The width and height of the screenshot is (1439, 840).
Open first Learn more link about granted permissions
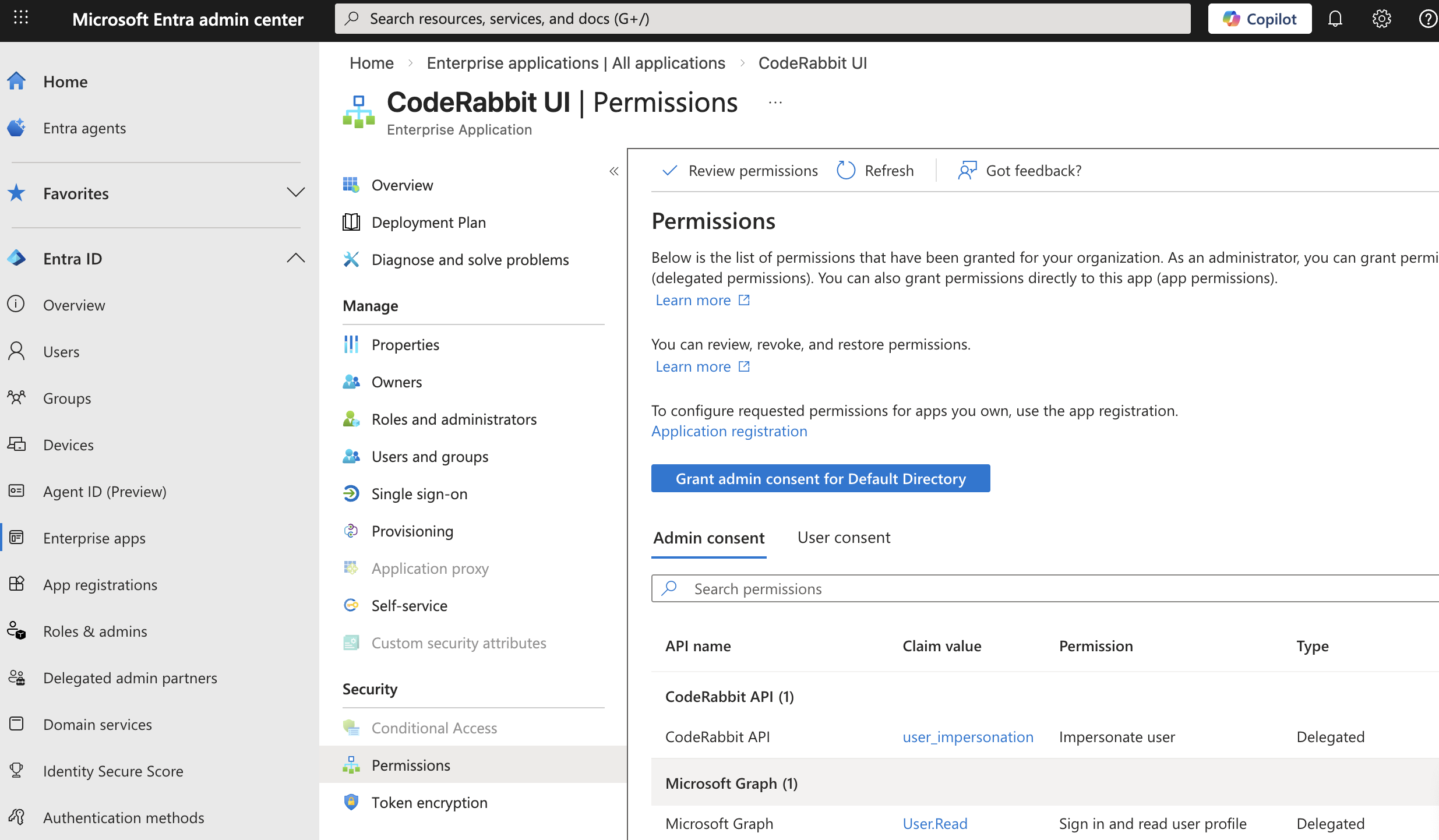click(x=703, y=300)
